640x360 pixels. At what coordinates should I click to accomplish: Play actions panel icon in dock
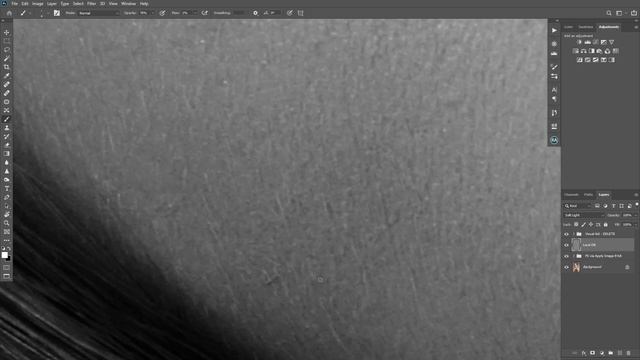click(x=554, y=30)
